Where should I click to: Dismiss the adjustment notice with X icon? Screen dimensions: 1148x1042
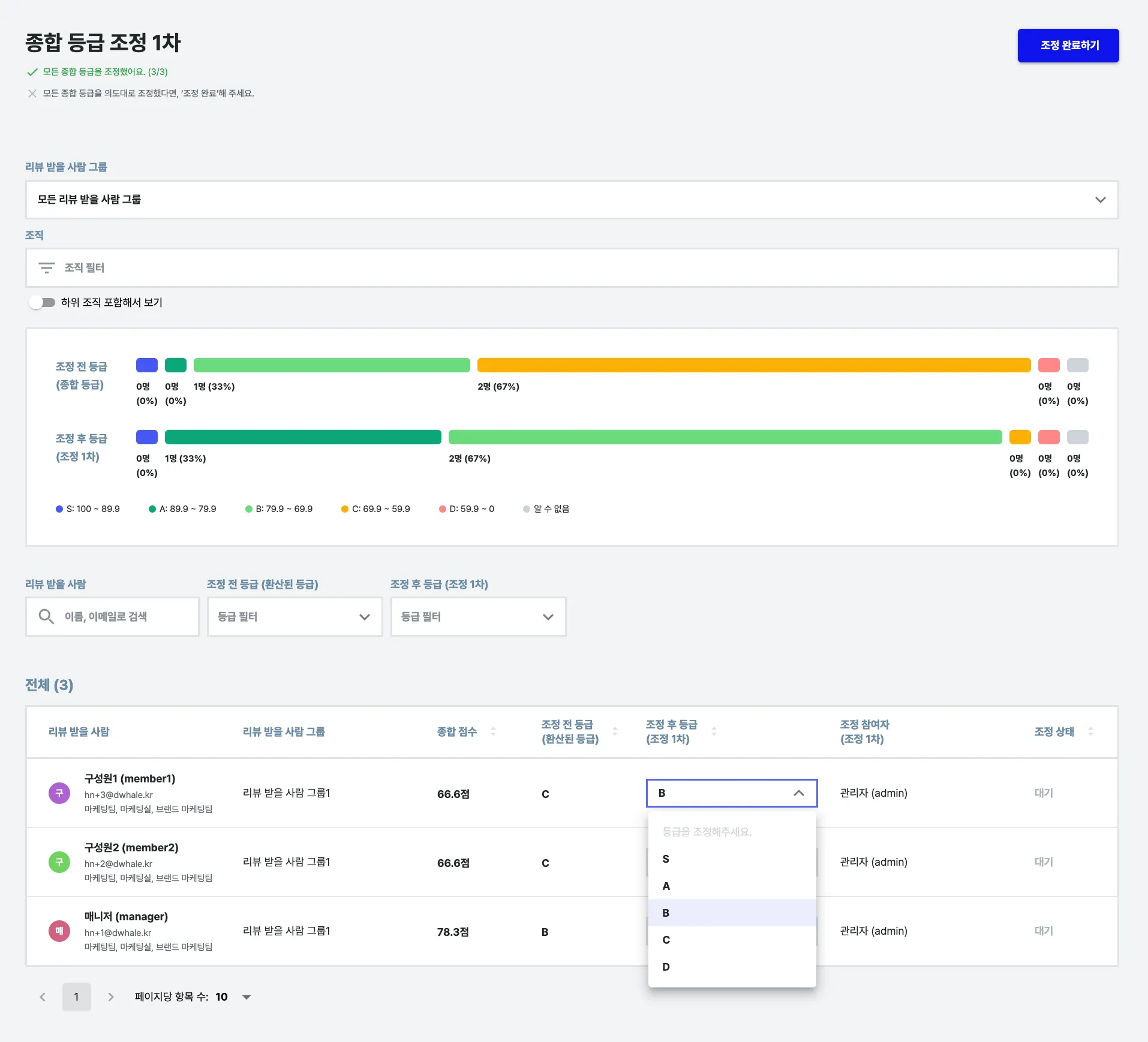click(x=32, y=94)
